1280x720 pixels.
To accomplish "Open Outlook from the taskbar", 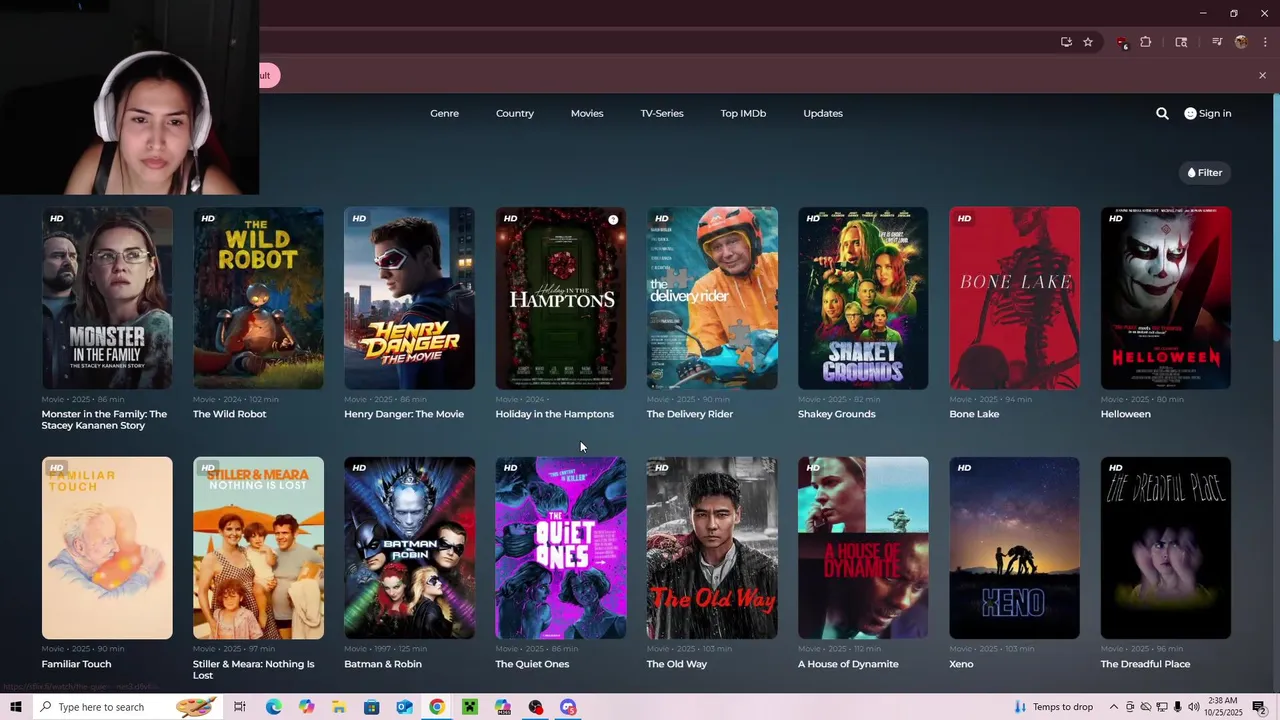I will click(404, 707).
